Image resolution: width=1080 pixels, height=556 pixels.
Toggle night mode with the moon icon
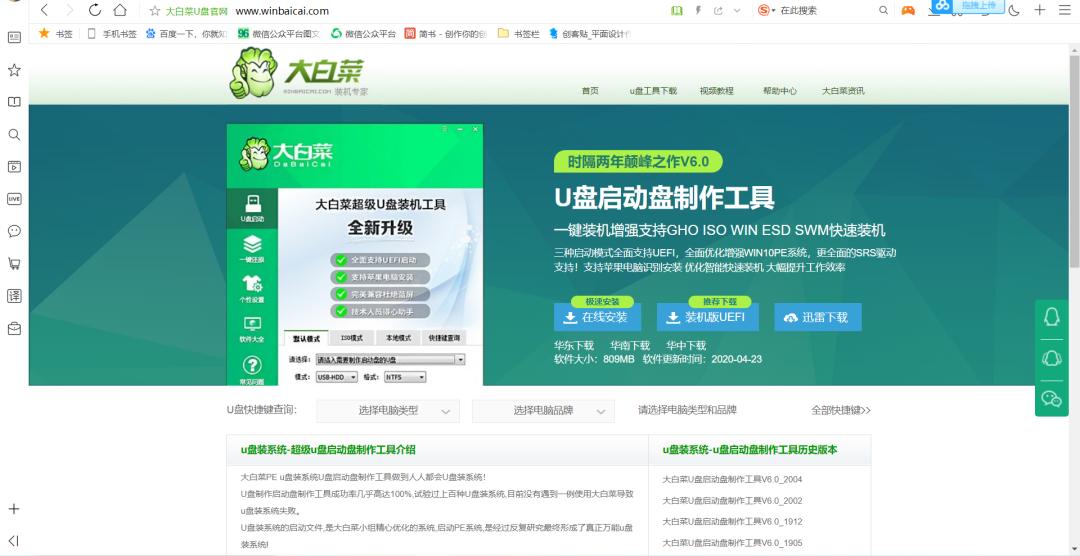1014,10
